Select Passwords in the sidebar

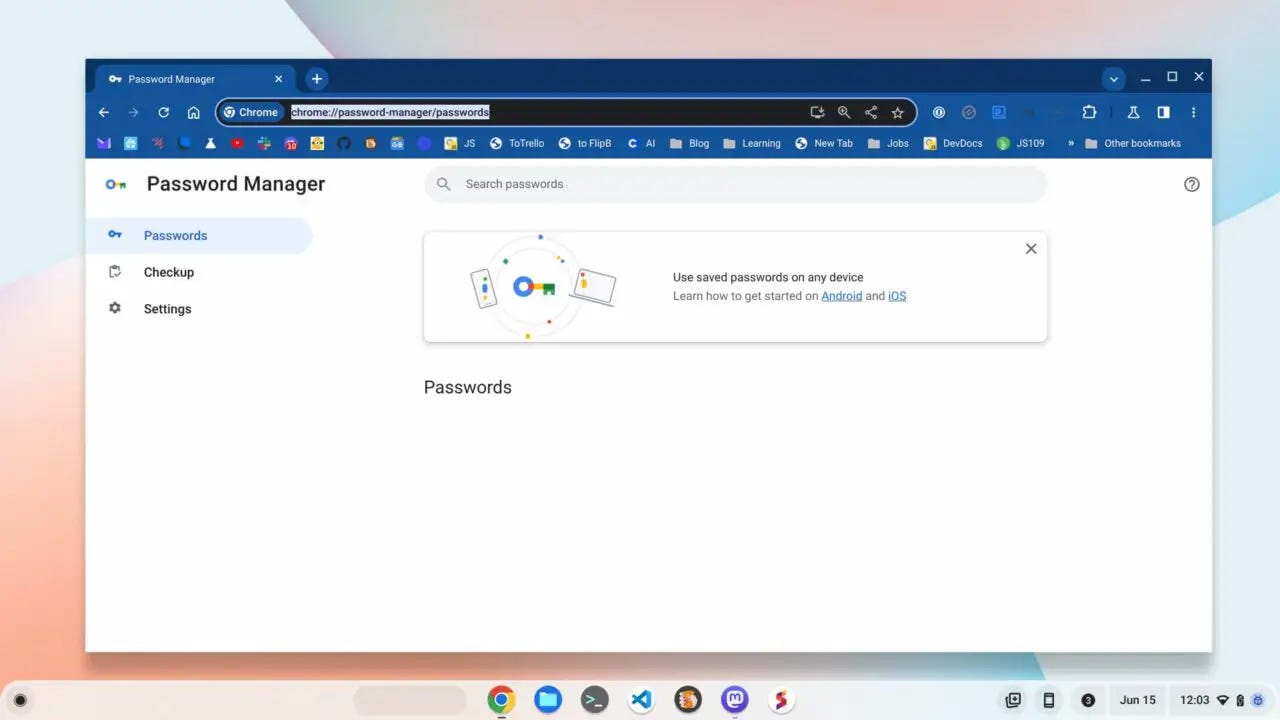click(199, 236)
